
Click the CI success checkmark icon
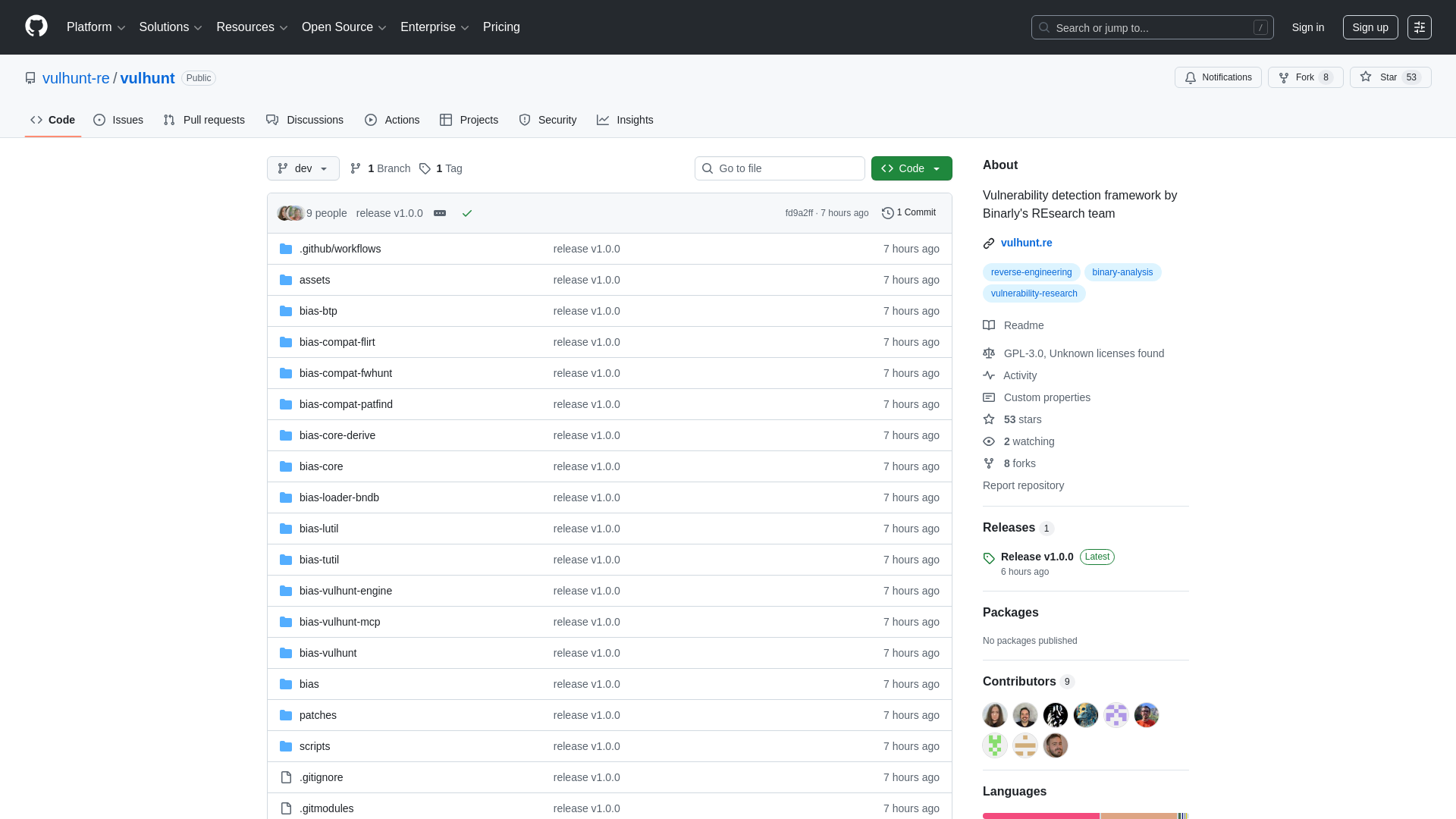[x=467, y=214]
